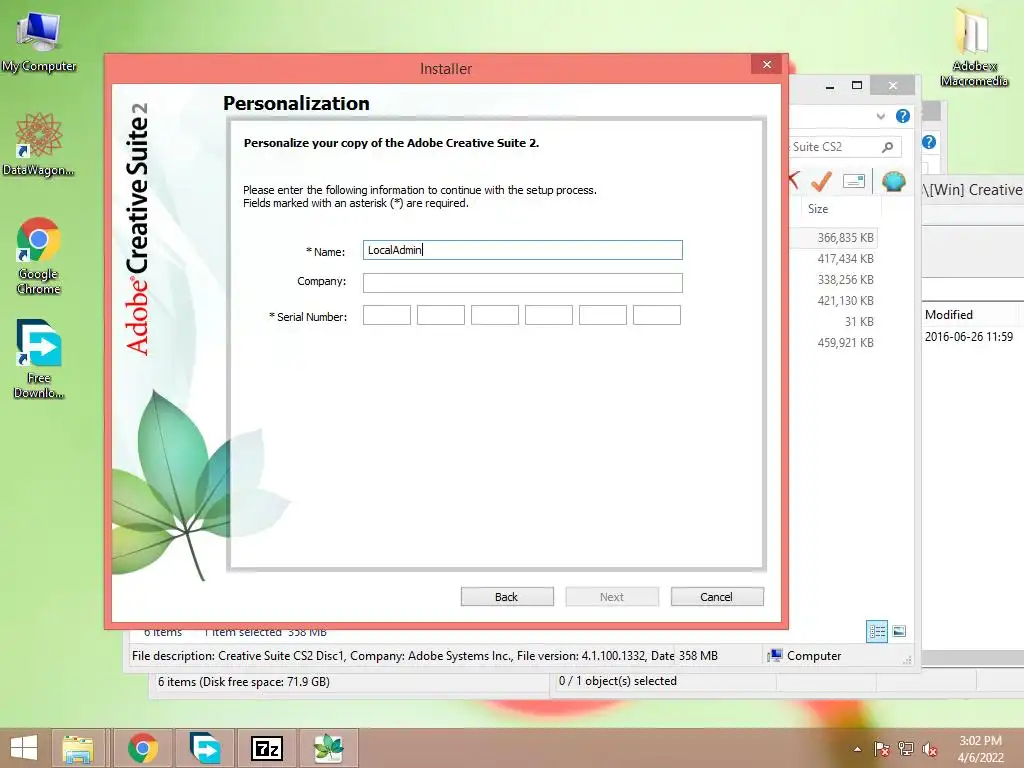Select the 2016-06-26 11:59 entry
Image resolution: width=1024 pixels, height=768 pixels.
click(x=968, y=337)
